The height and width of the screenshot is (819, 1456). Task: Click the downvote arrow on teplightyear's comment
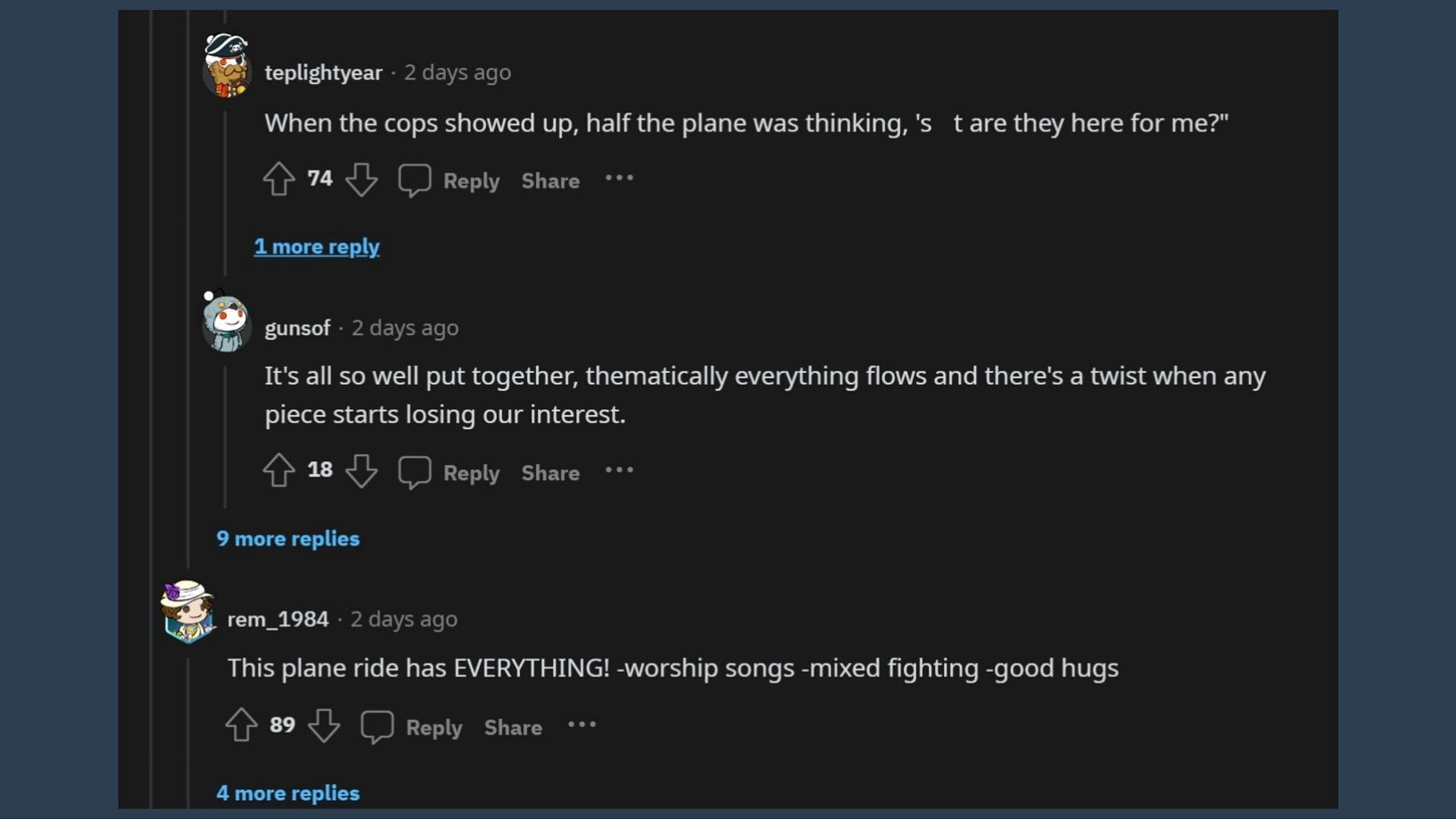(360, 180)
